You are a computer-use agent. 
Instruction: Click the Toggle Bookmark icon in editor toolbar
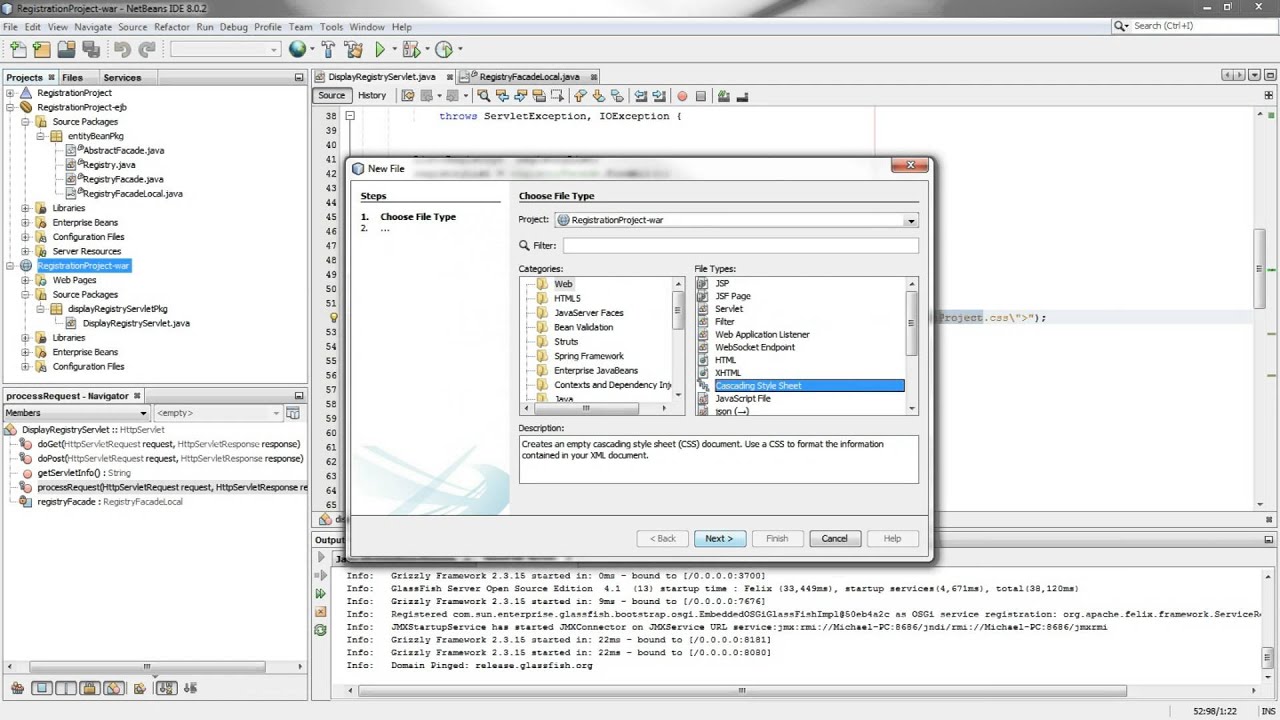(617, 96)
